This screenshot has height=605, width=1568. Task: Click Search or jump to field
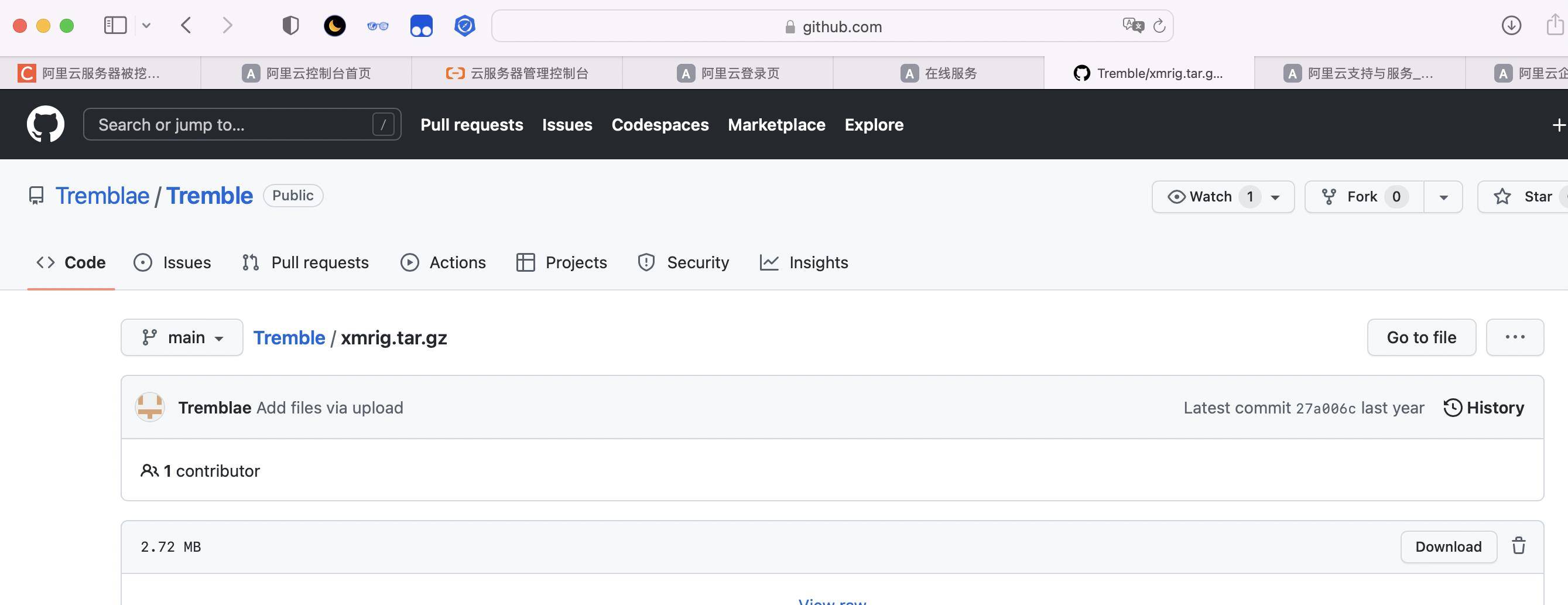click(x=242, y=124)
